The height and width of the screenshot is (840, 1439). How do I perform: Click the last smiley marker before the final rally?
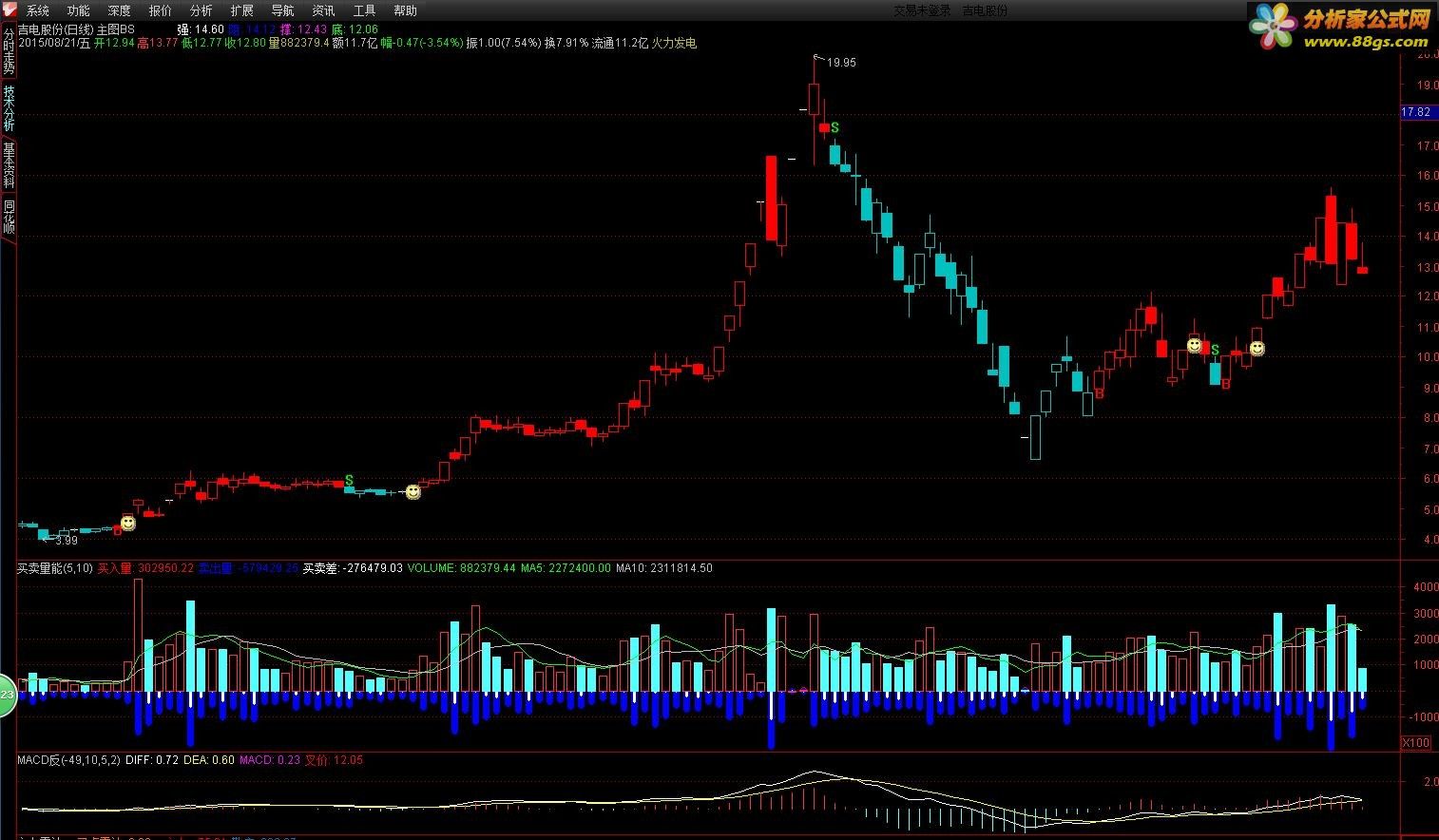[1257, 350]
